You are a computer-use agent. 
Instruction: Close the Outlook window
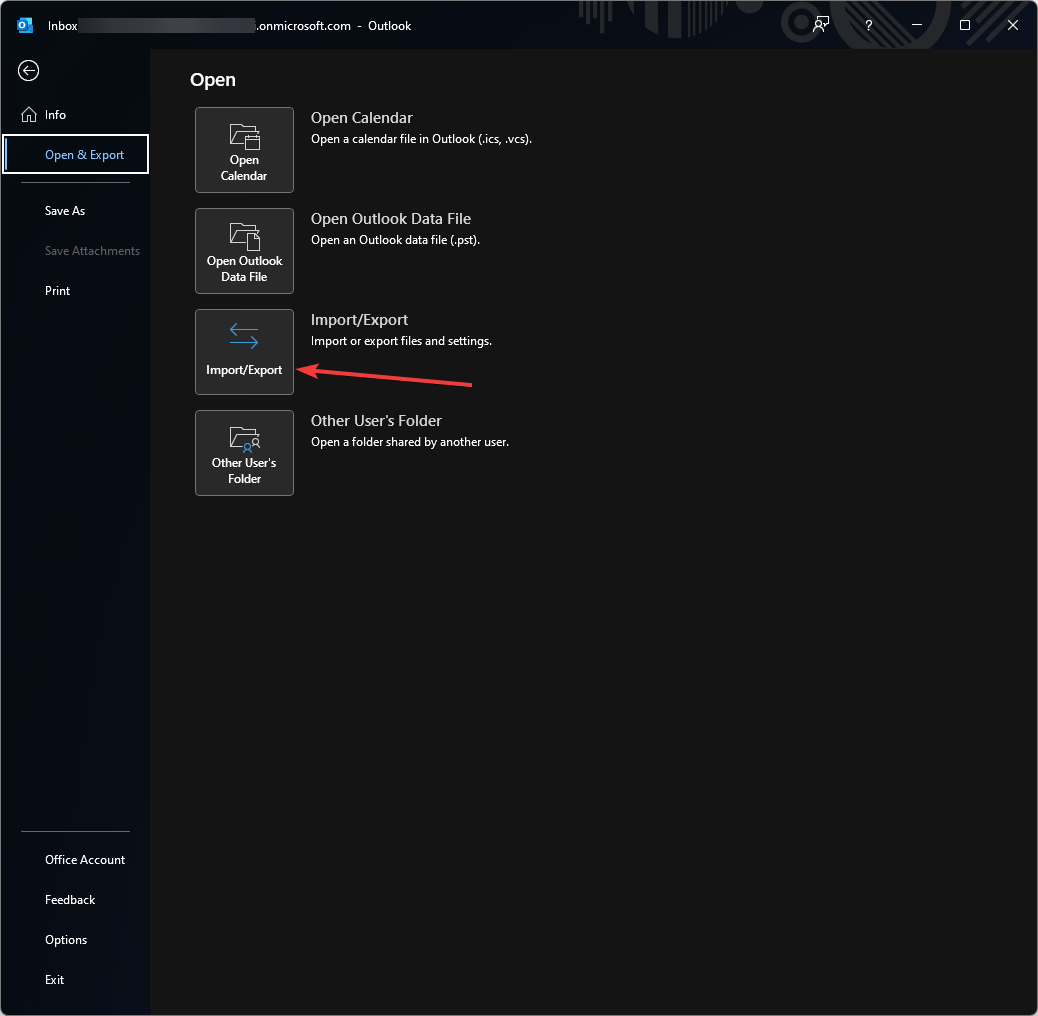(1012, 25)
